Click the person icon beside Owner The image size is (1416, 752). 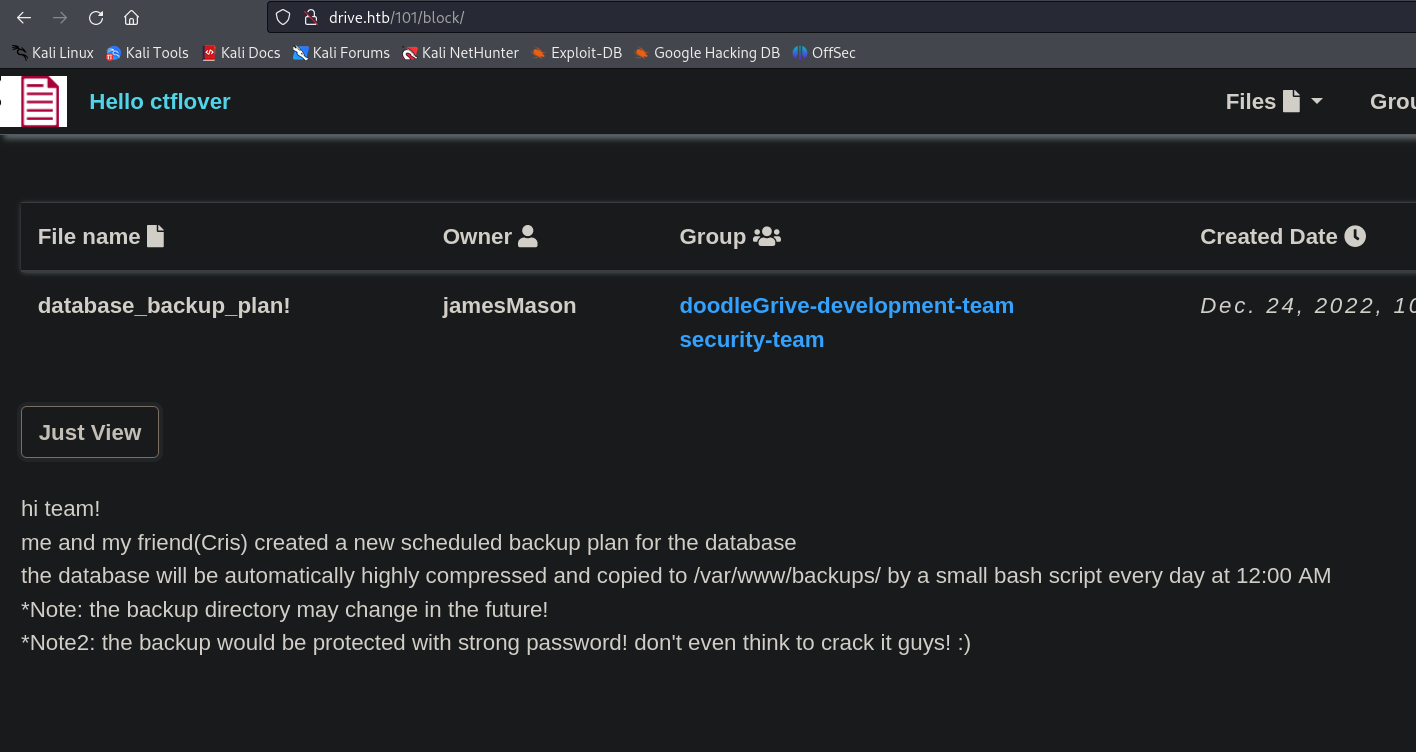click(x=528, y=236)
